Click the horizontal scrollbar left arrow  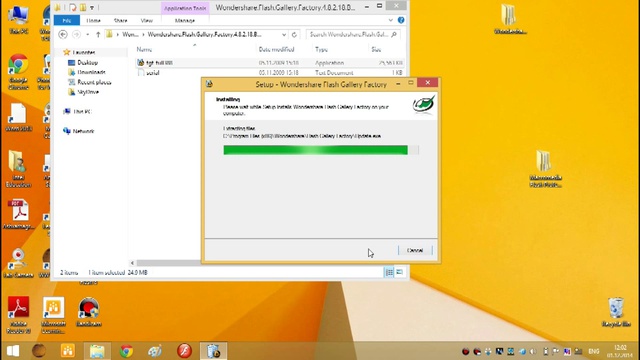point(132,263)
